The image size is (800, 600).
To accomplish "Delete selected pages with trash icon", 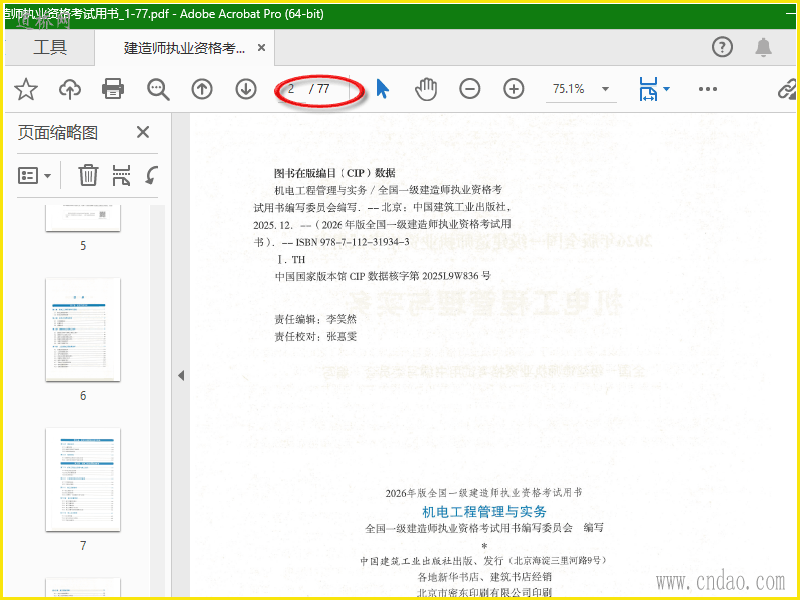I will click(88, 175).
